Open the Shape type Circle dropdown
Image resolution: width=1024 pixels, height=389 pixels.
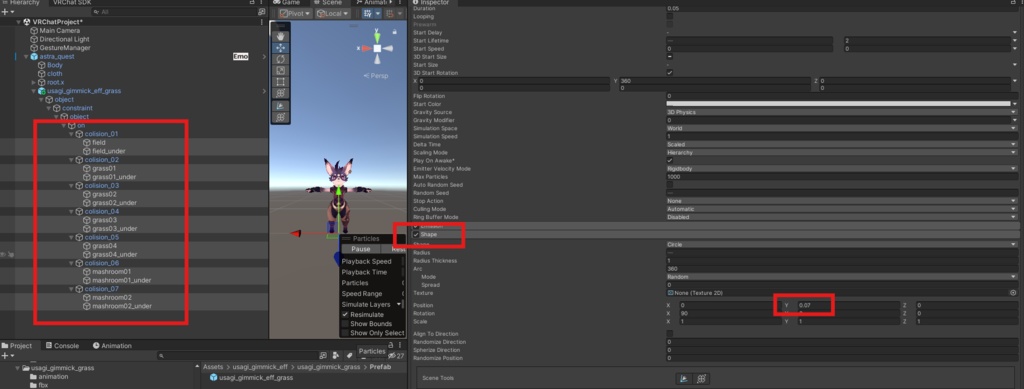pos(841,244)
